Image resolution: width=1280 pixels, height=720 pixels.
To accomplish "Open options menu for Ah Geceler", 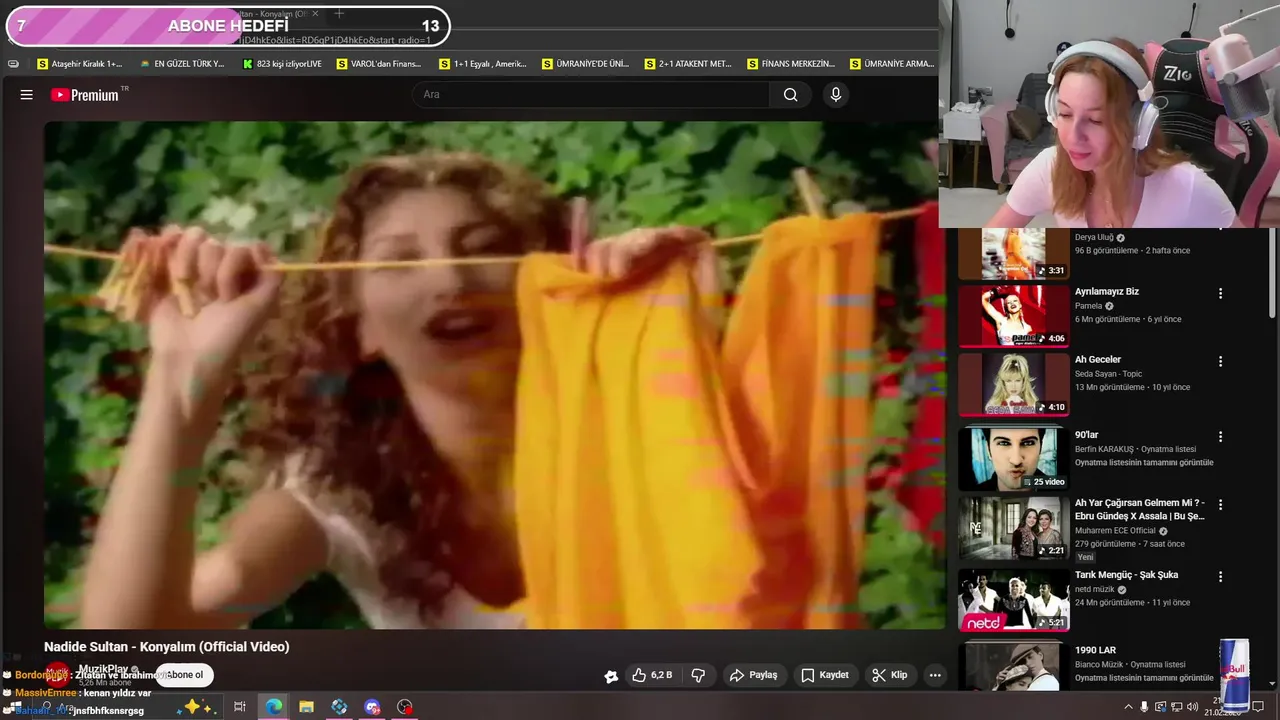I will point(1220,361).
